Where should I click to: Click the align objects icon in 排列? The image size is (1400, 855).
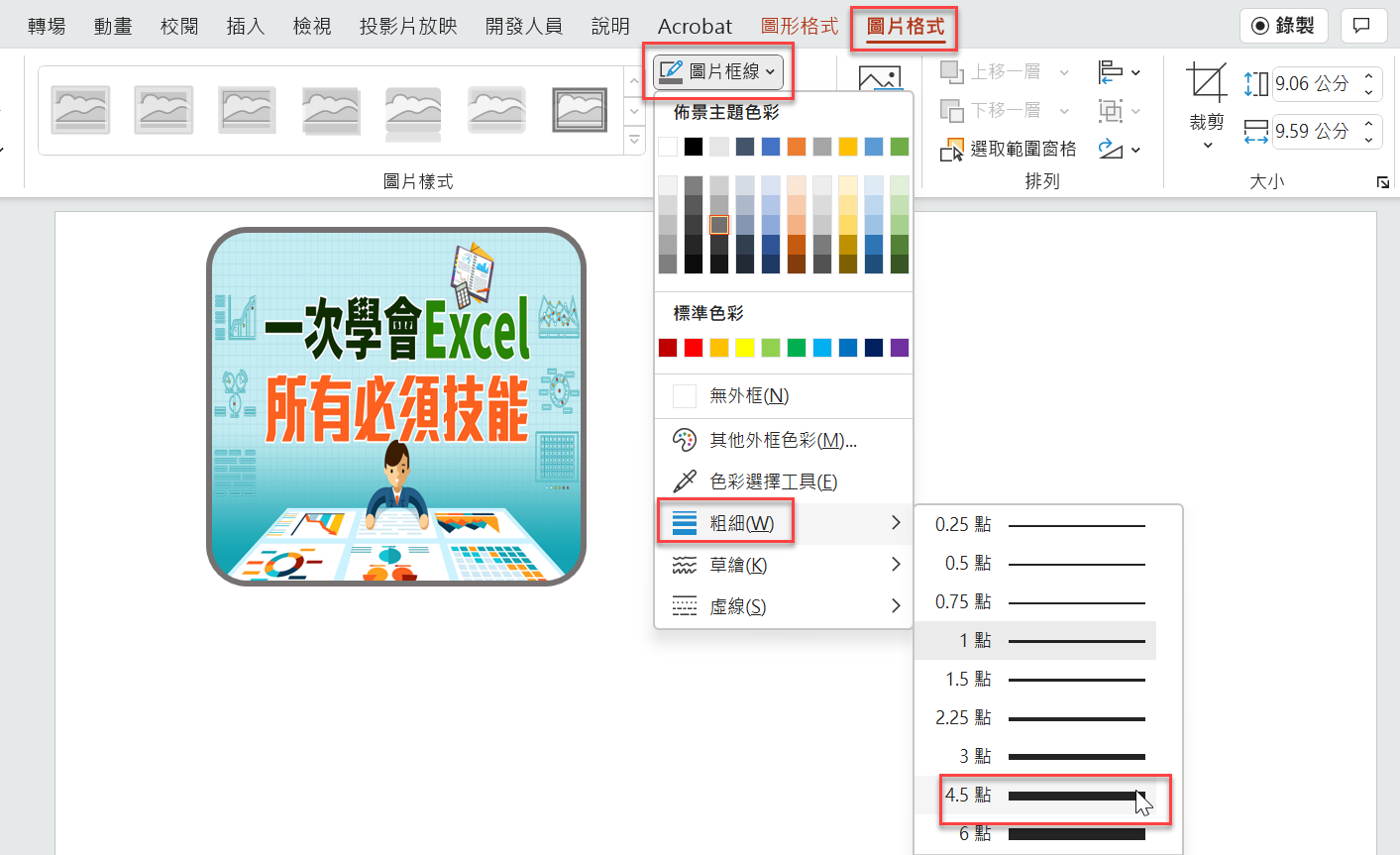(x=1110, y=72)
